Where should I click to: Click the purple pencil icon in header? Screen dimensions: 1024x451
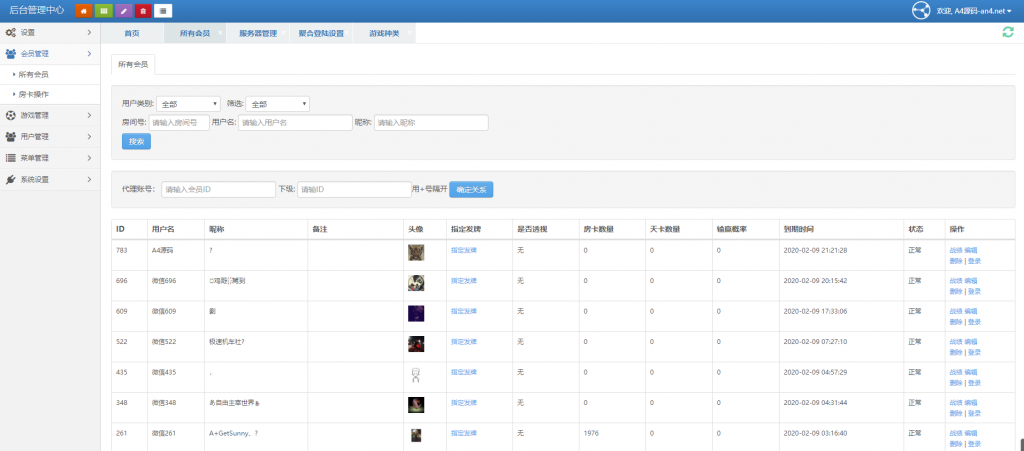[123, 11]
